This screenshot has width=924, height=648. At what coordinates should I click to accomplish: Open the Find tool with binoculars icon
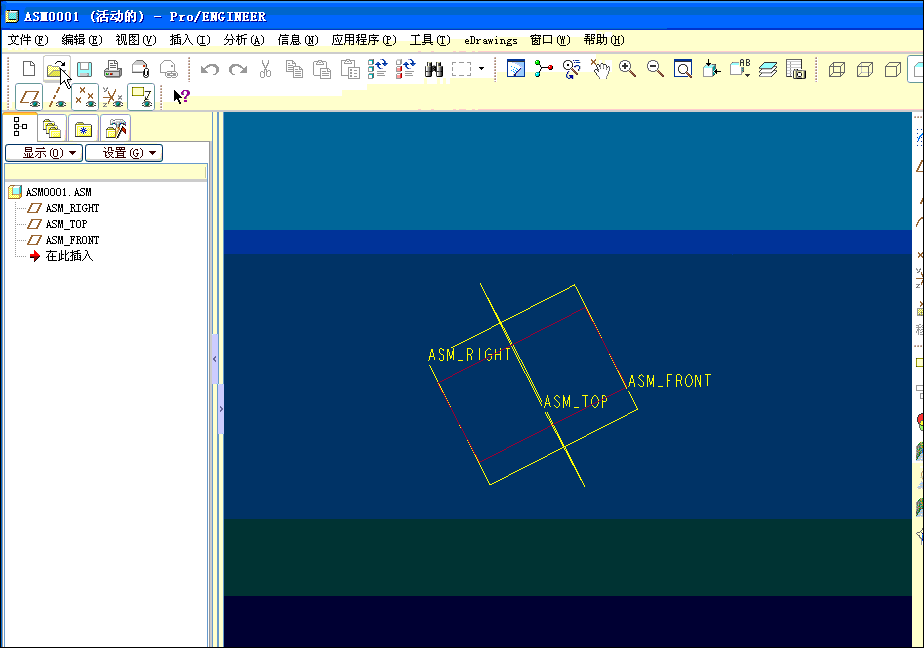tap(434, 70)
